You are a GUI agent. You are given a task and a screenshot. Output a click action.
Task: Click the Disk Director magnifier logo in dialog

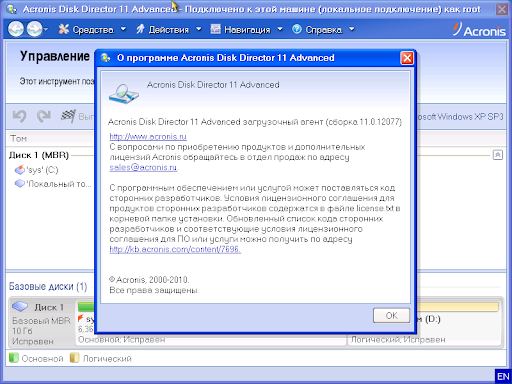tap(124, 94)
